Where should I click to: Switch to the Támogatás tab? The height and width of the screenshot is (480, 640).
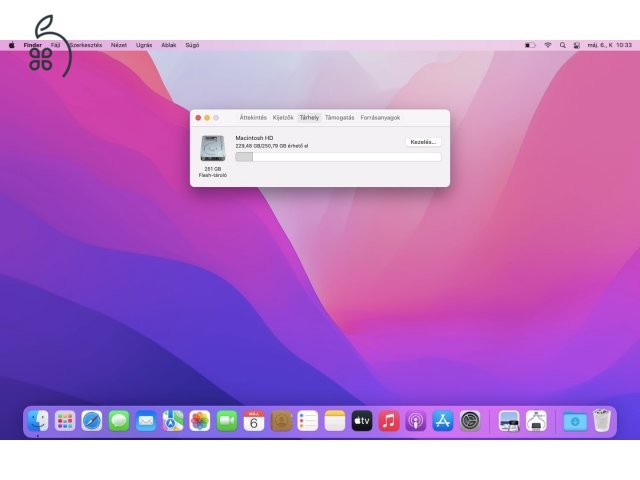(340, 118)
